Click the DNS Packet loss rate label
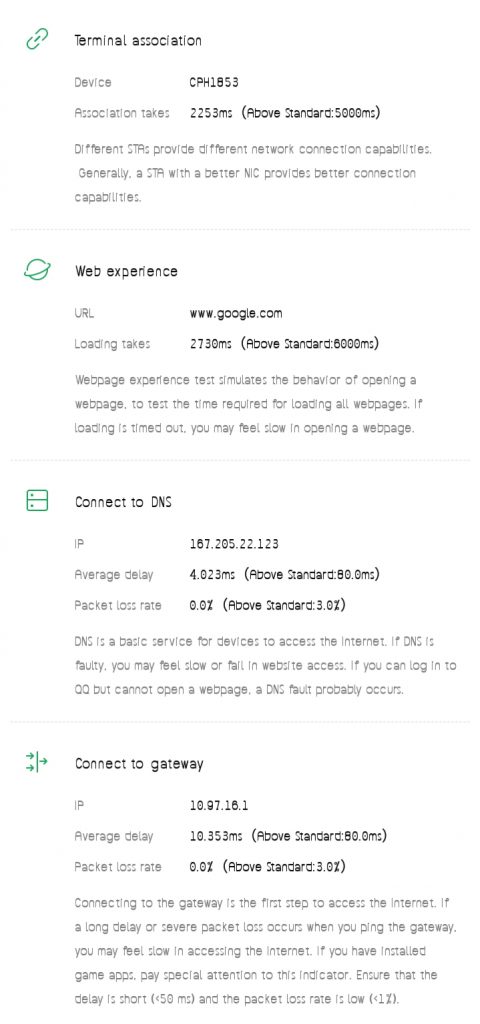The height and width of the screenshot is (1024, 480). 118,605
